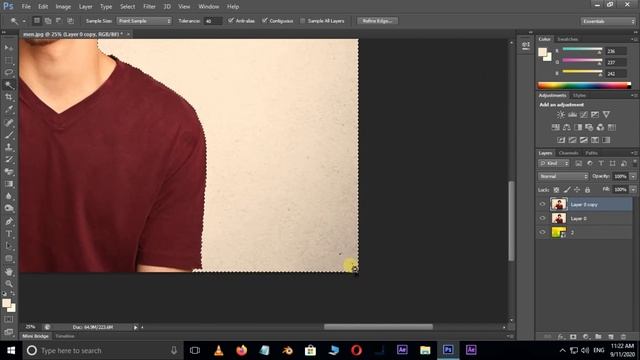Screen dimensions: 640x360
Task: Add a Color Balance adjustment
Action: coord(567,127)
